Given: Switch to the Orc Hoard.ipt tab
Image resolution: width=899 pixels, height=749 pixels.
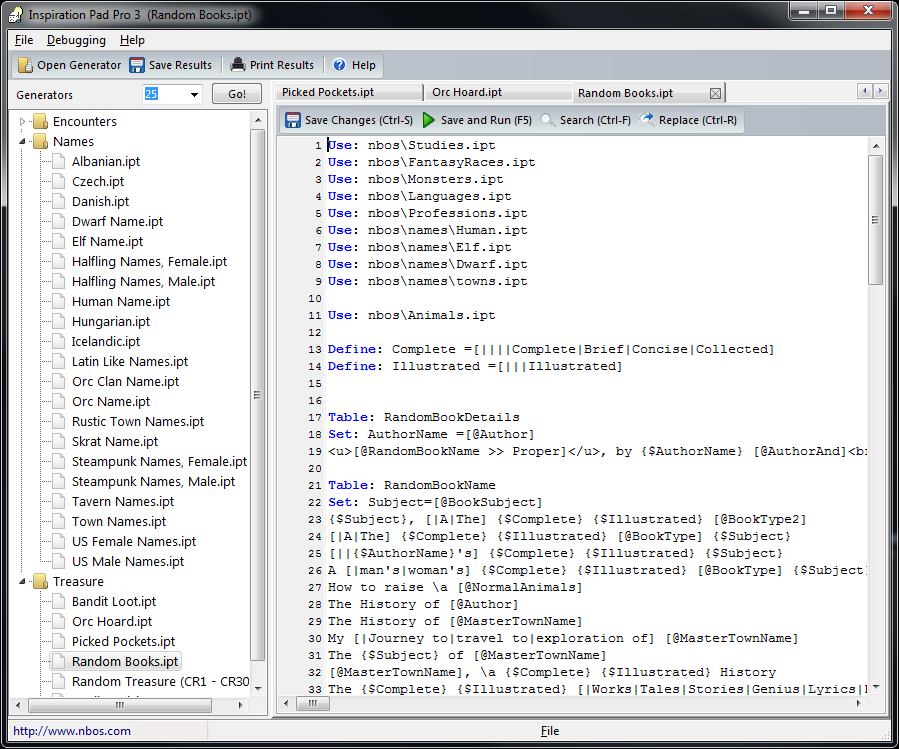Looking at the screenshot, I should tap(498, 92).
